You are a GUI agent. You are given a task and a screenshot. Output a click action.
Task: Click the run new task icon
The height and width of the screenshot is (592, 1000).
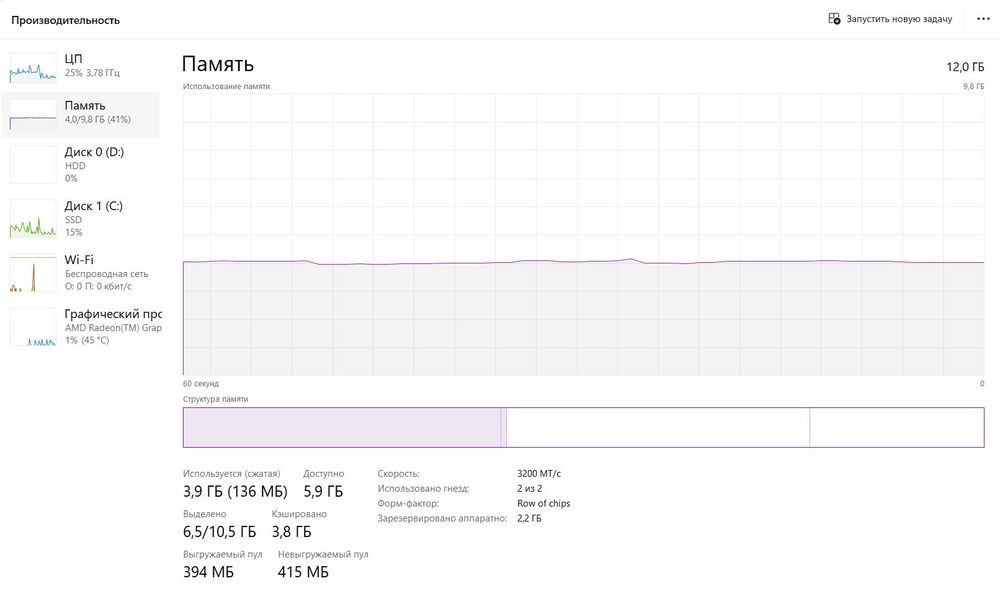834,19
